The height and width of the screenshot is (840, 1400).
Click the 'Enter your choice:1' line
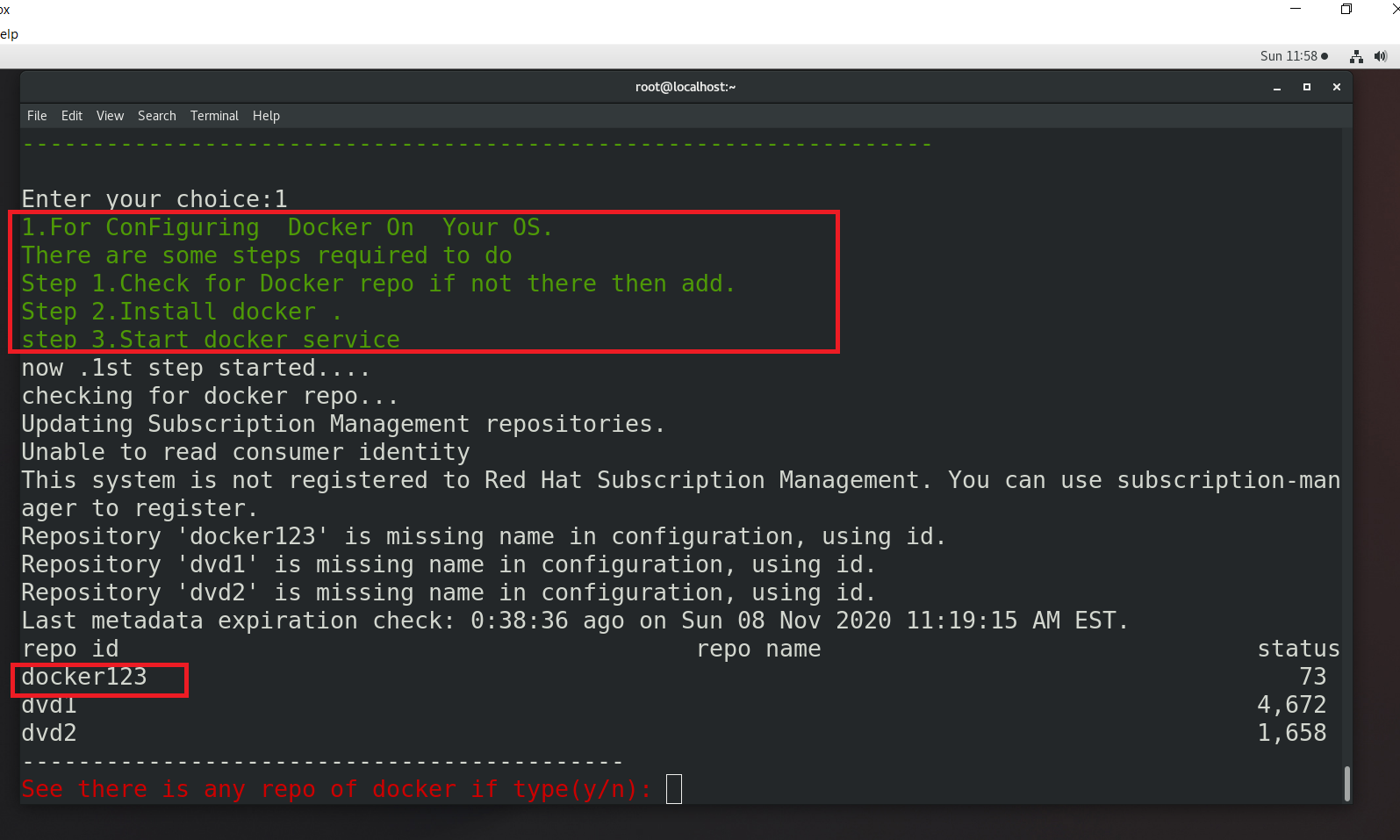(154, 199)
